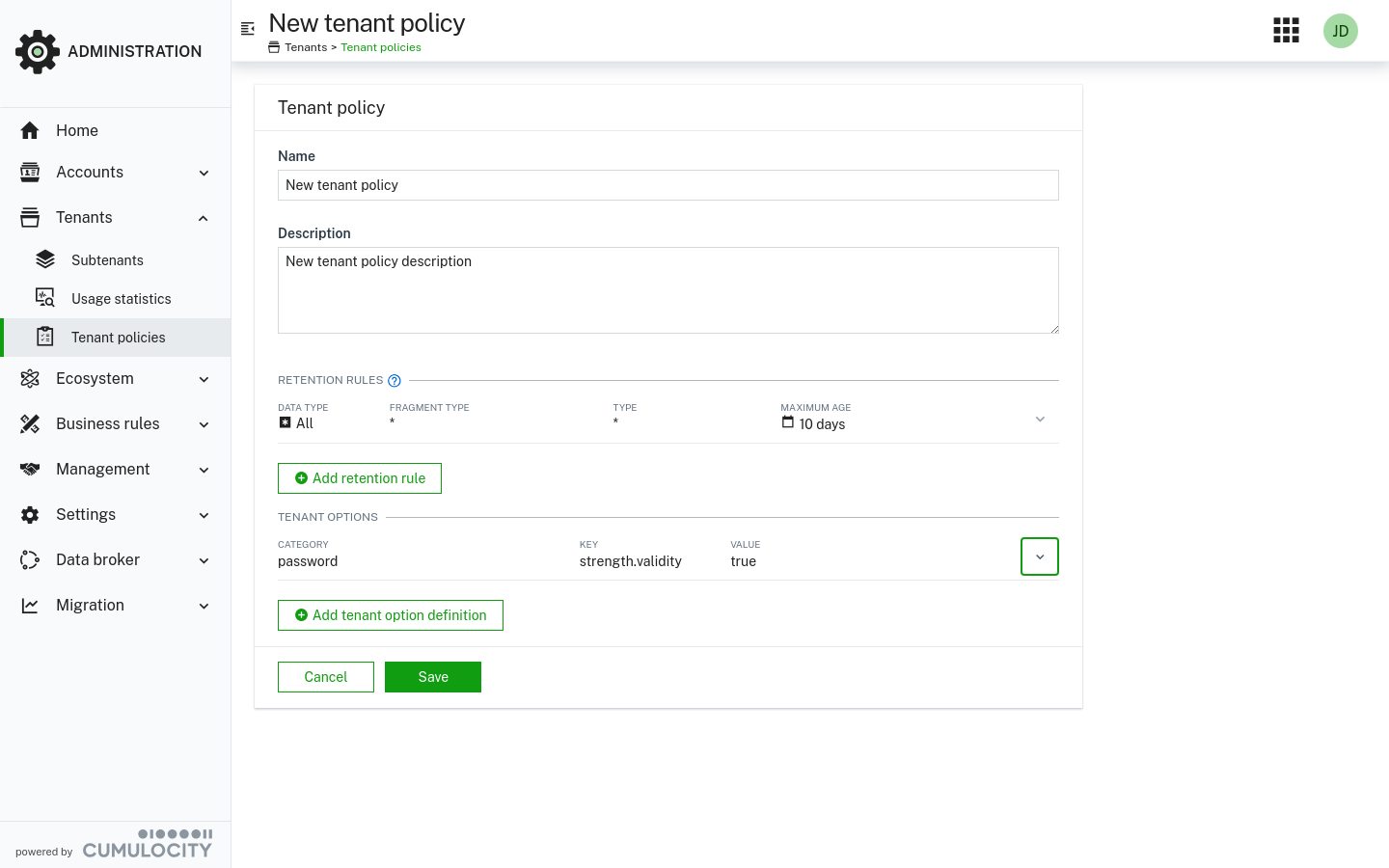The height and width of the screenshot is (868, 1389).
Task: Click the Usage statistics icon
Action: [x=45, y=298]
